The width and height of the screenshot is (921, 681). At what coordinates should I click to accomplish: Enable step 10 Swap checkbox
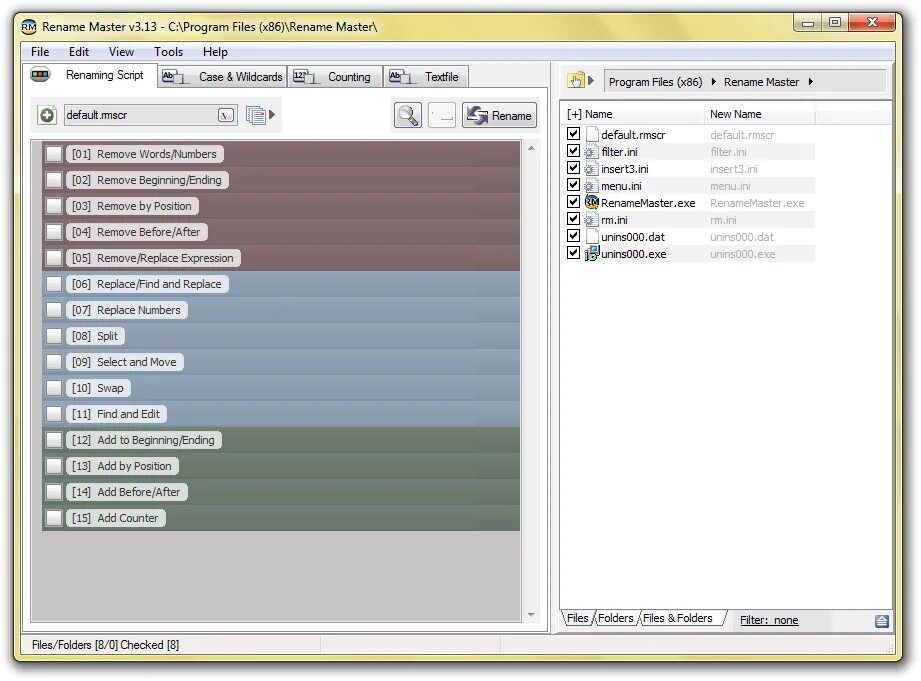[x=54, y=388]
